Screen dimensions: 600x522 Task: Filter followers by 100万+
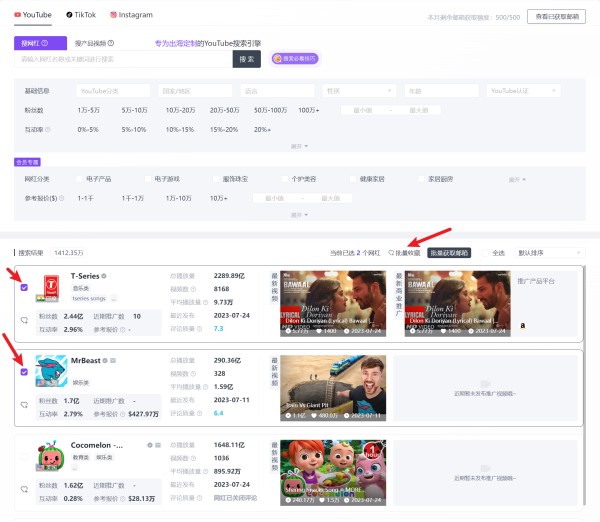point(308,110)
